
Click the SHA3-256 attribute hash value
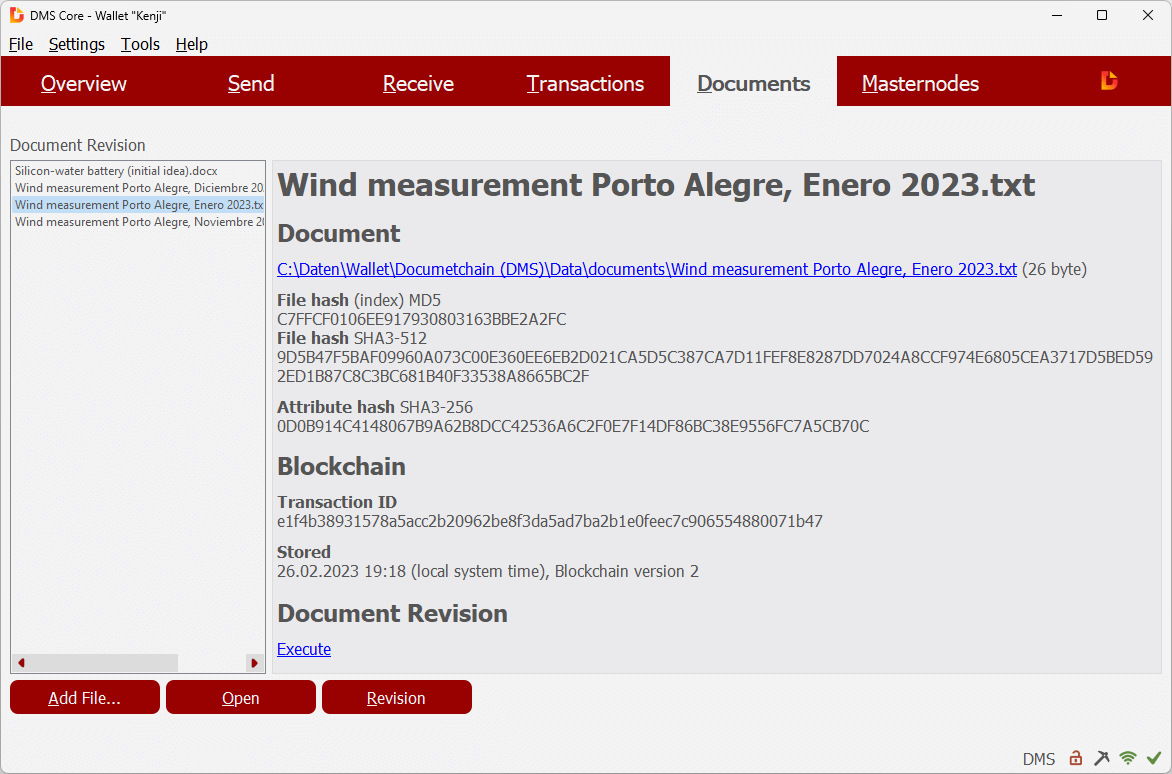point(573,427)
